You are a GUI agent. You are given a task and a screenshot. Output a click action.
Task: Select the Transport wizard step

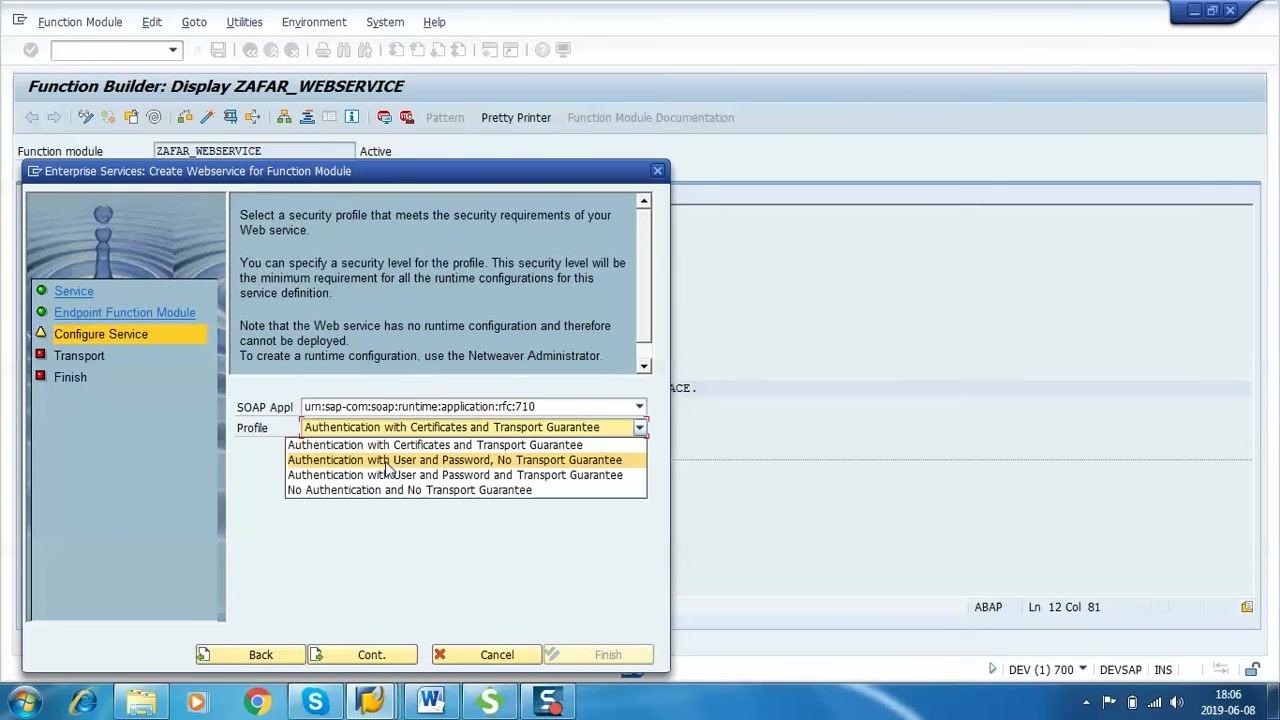pos(79,356)
